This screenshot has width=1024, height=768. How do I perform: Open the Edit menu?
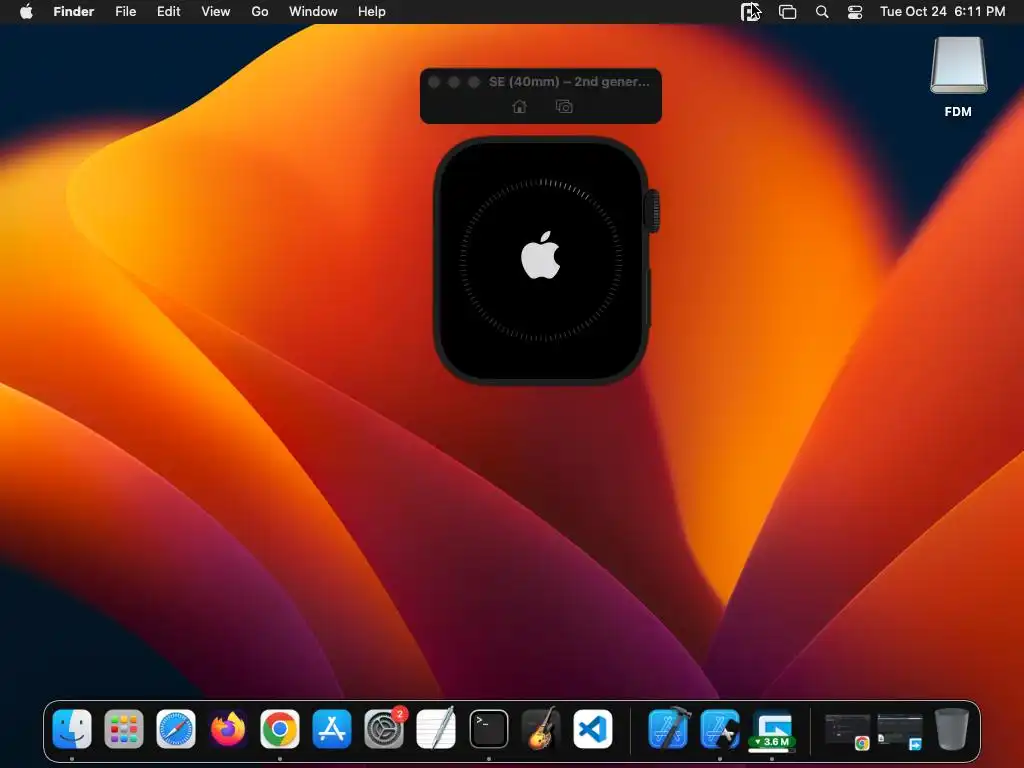pos(168,11)
